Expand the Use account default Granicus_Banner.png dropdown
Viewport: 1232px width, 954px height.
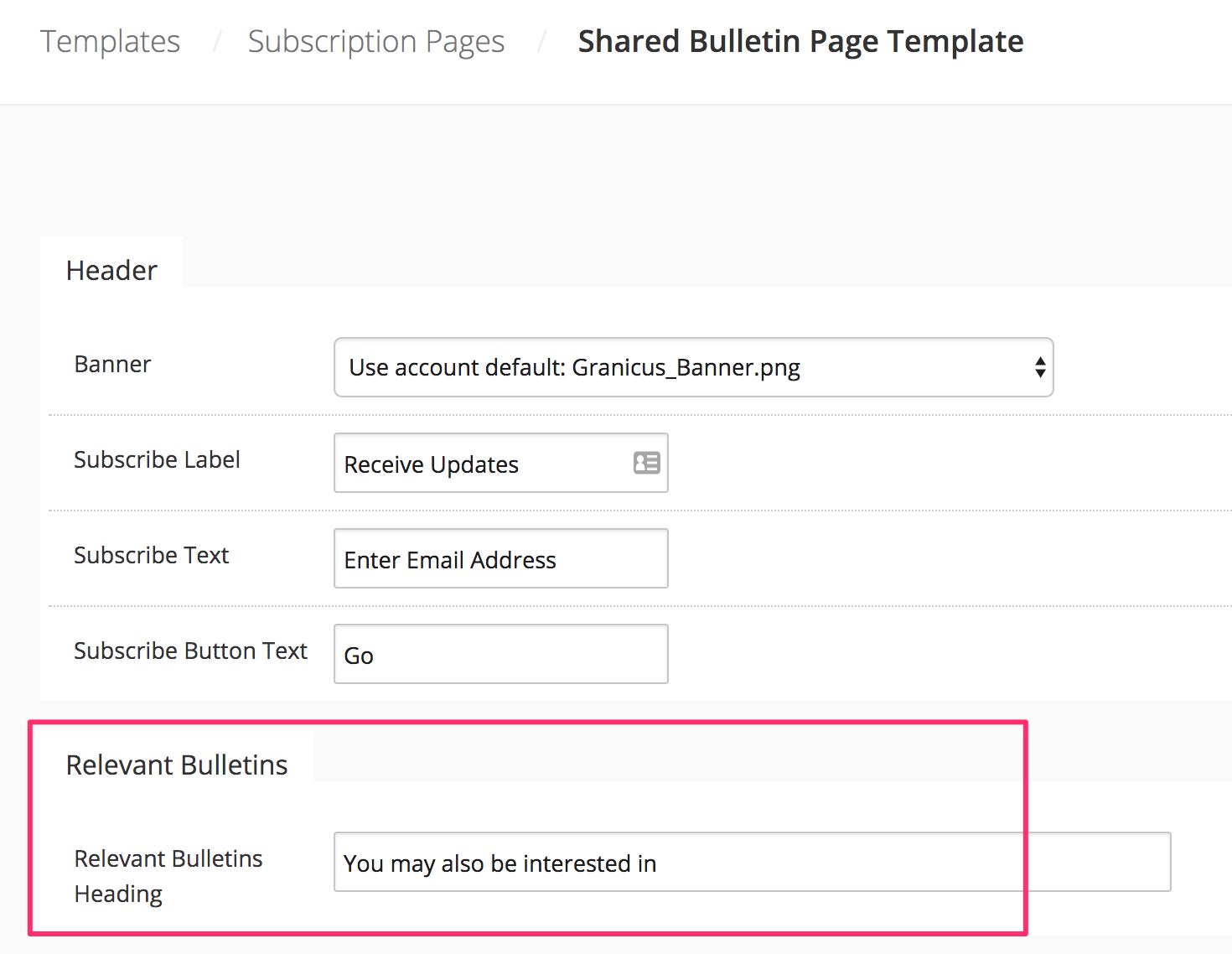694,367
